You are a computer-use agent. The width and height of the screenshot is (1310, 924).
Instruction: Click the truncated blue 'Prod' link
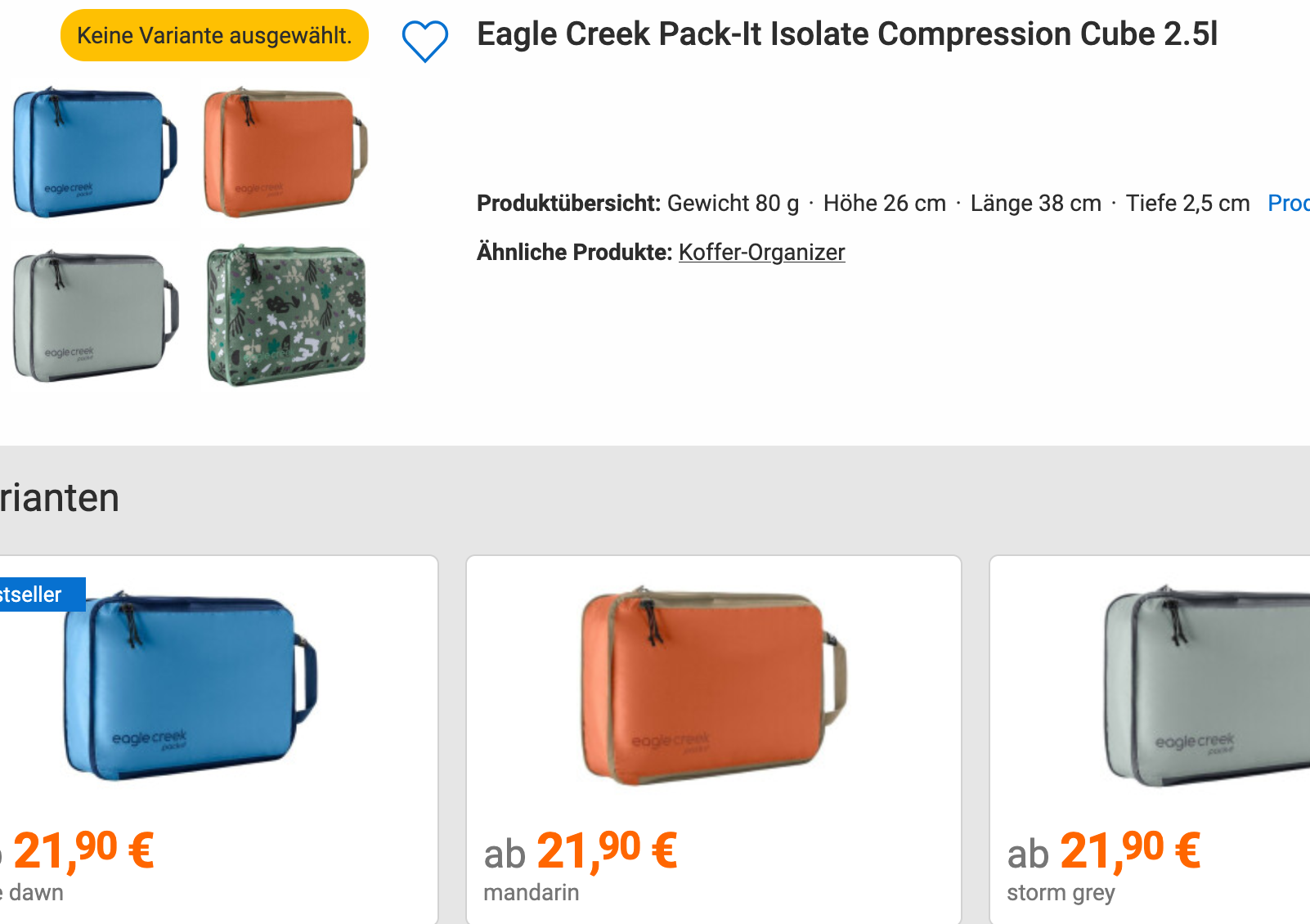tap(1288, 203)
